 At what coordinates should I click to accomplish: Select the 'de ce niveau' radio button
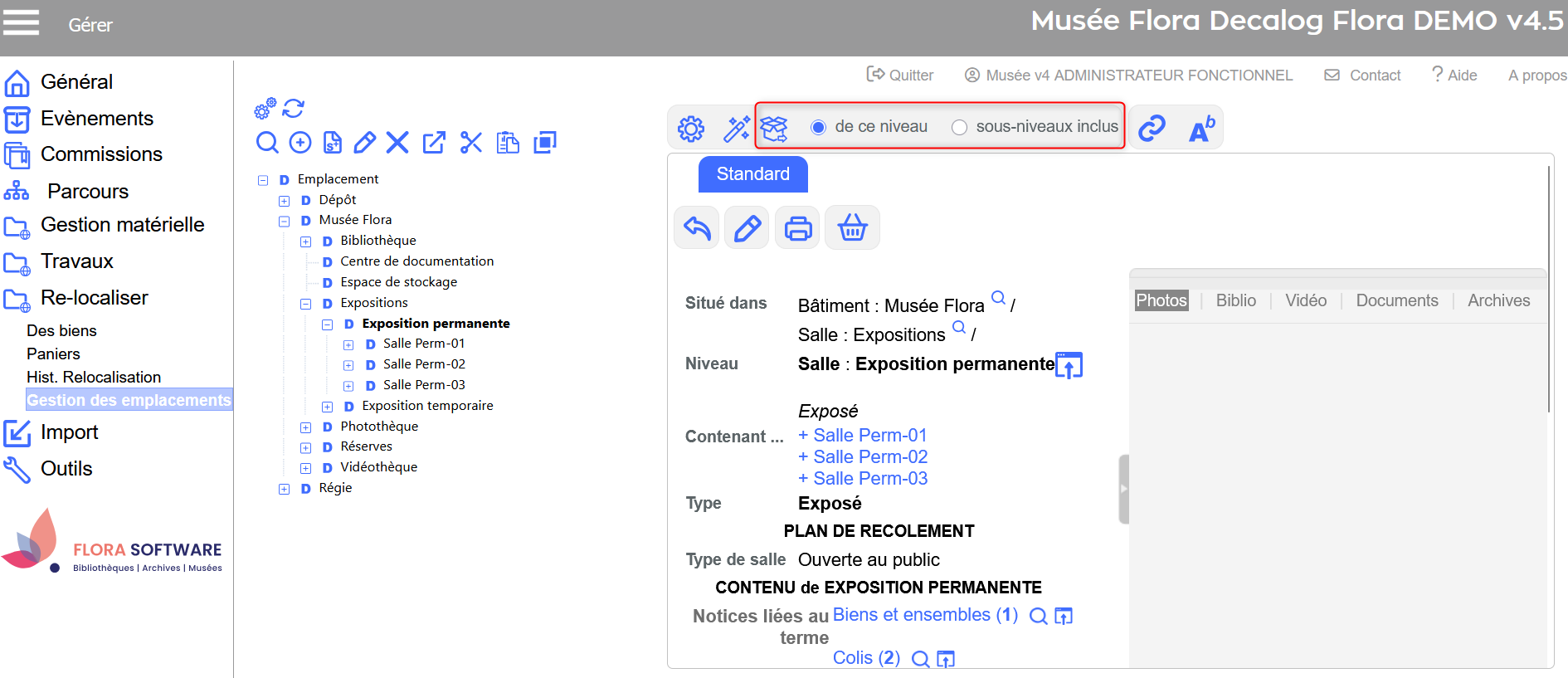point(818,127)
